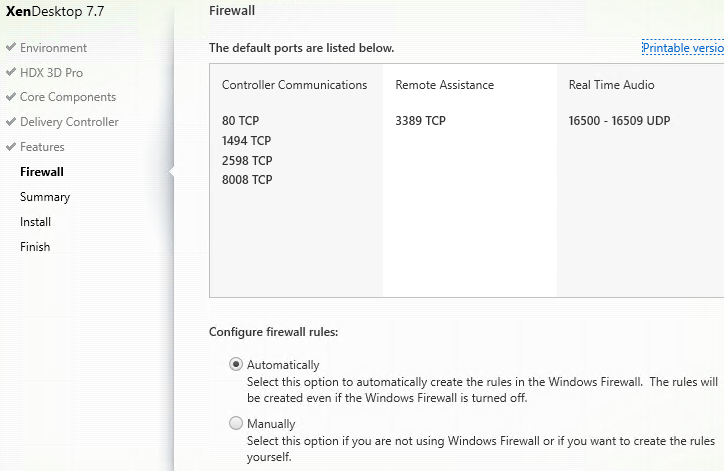Click the Features checkmark icon
This screenshot has height=471, width=724.
pos(11,146)
